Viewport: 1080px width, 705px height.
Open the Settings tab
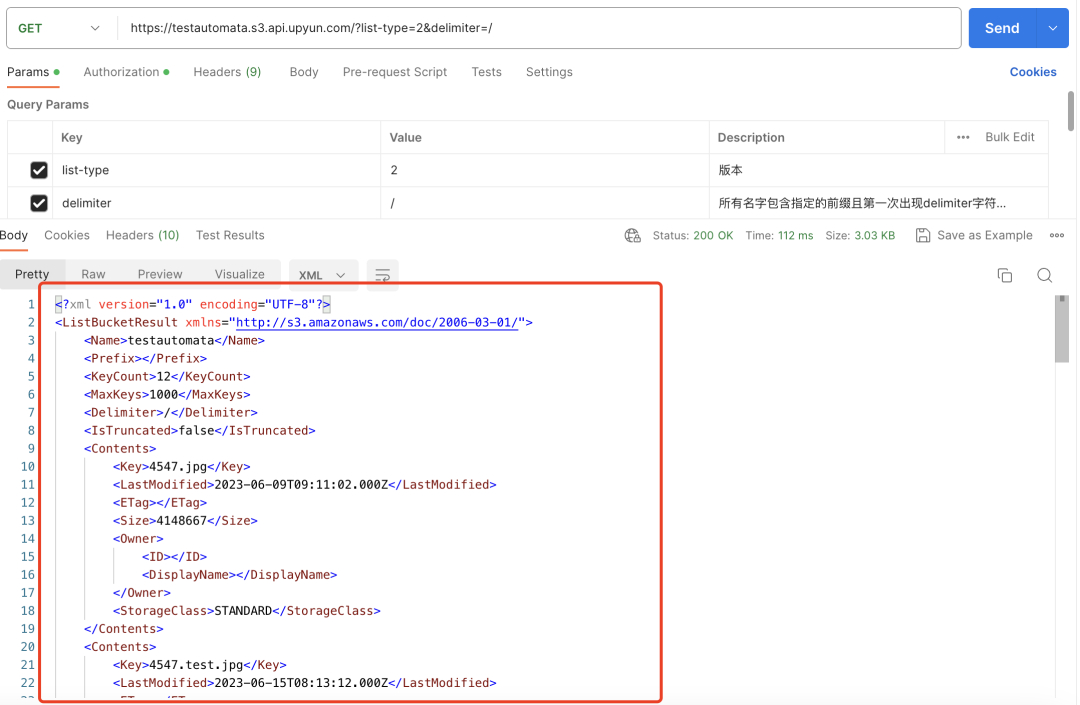coord(549,72)
